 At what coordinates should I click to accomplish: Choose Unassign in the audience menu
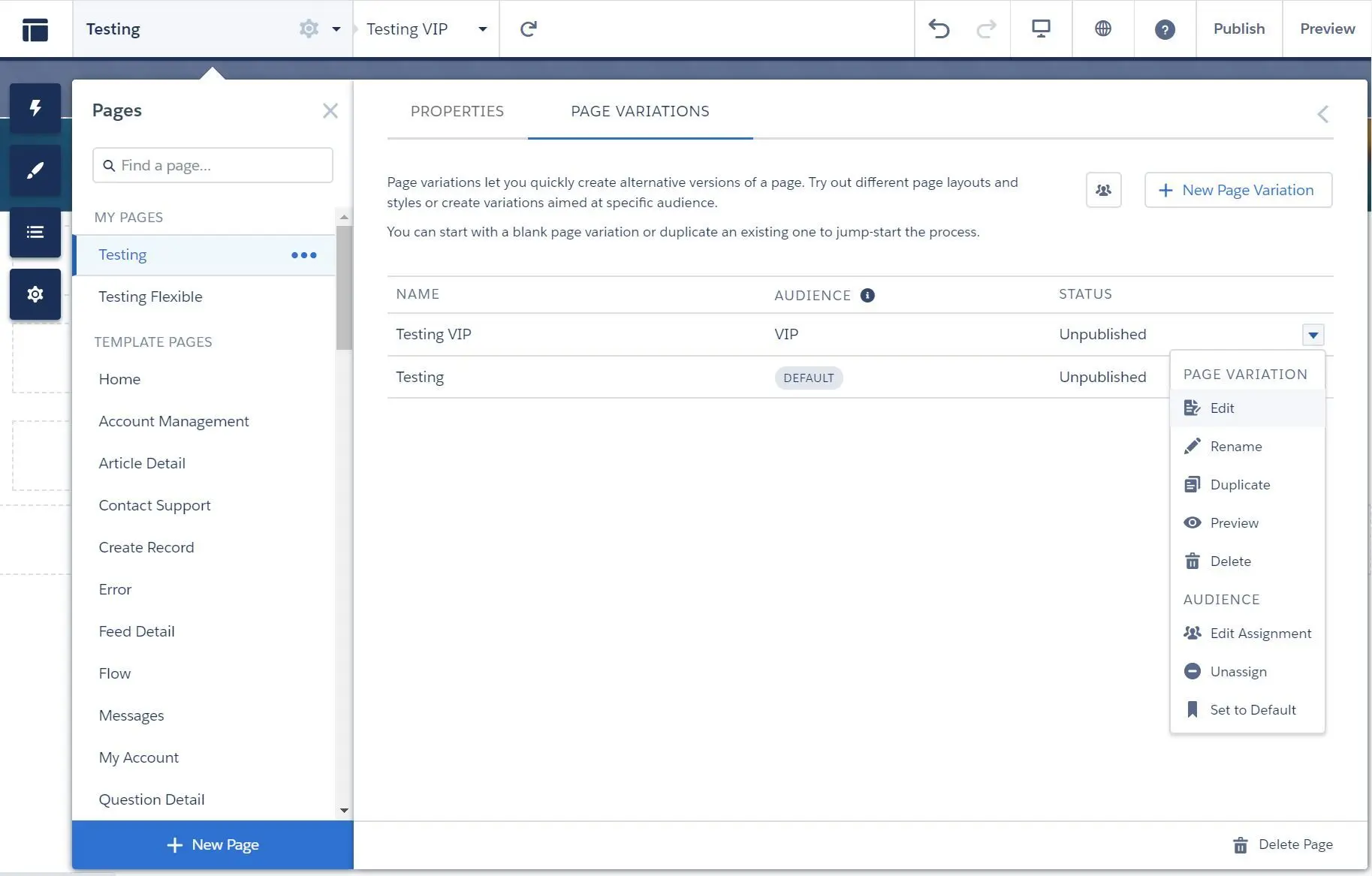pyautogui.click(x=1247, y=672)
